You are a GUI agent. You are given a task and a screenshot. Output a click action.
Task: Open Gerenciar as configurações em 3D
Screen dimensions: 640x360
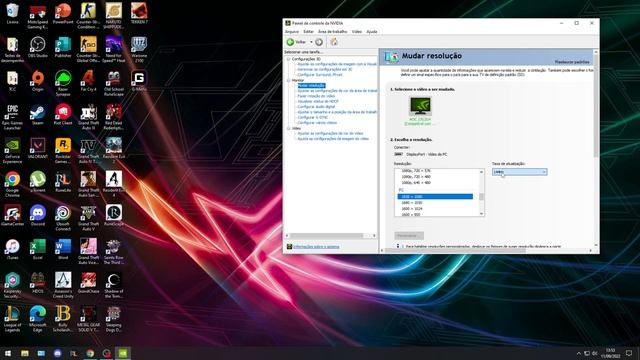tap(325, 69)
